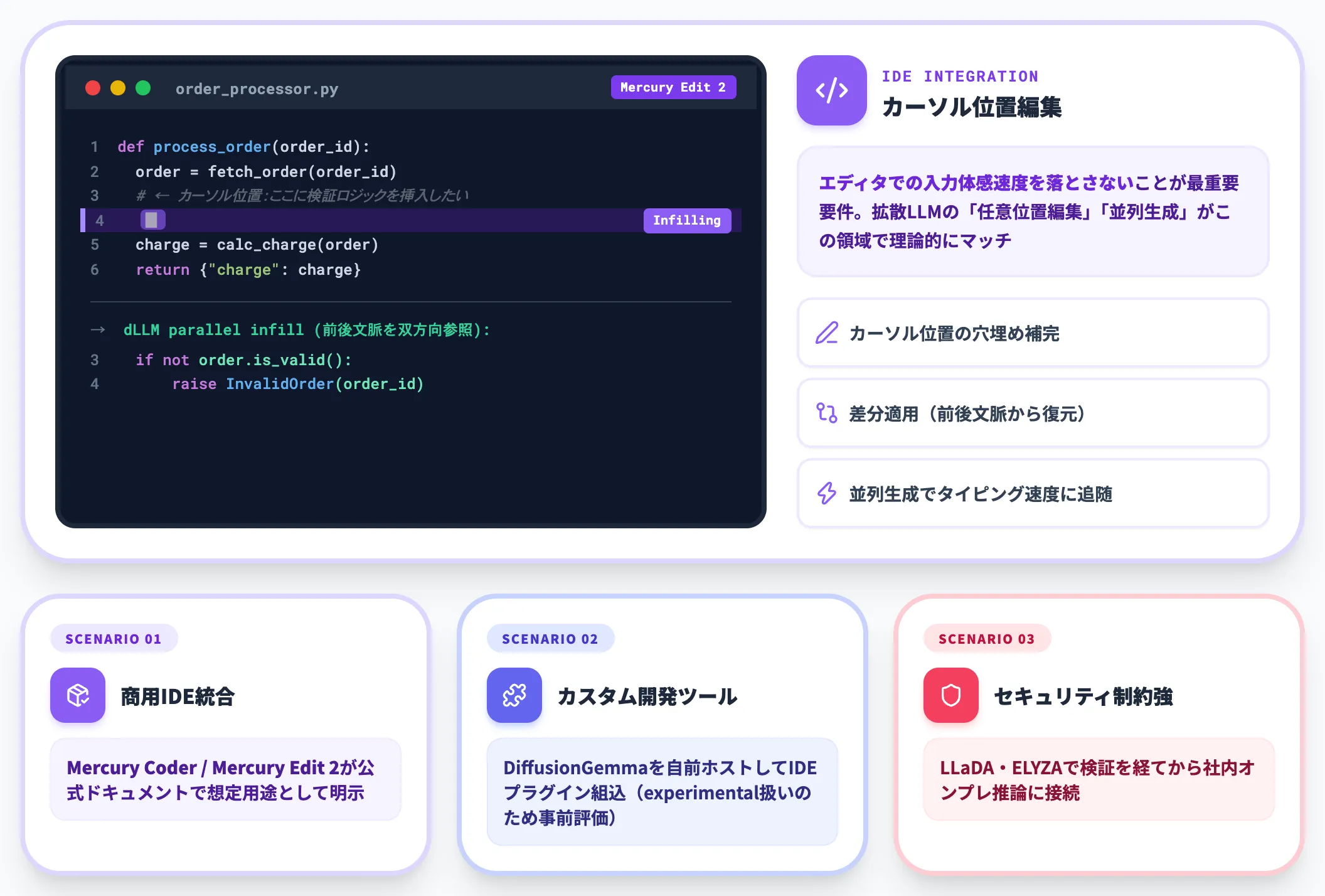Click the dLLM parallel infill header text

pyautogui.click(x=307, y=330)
